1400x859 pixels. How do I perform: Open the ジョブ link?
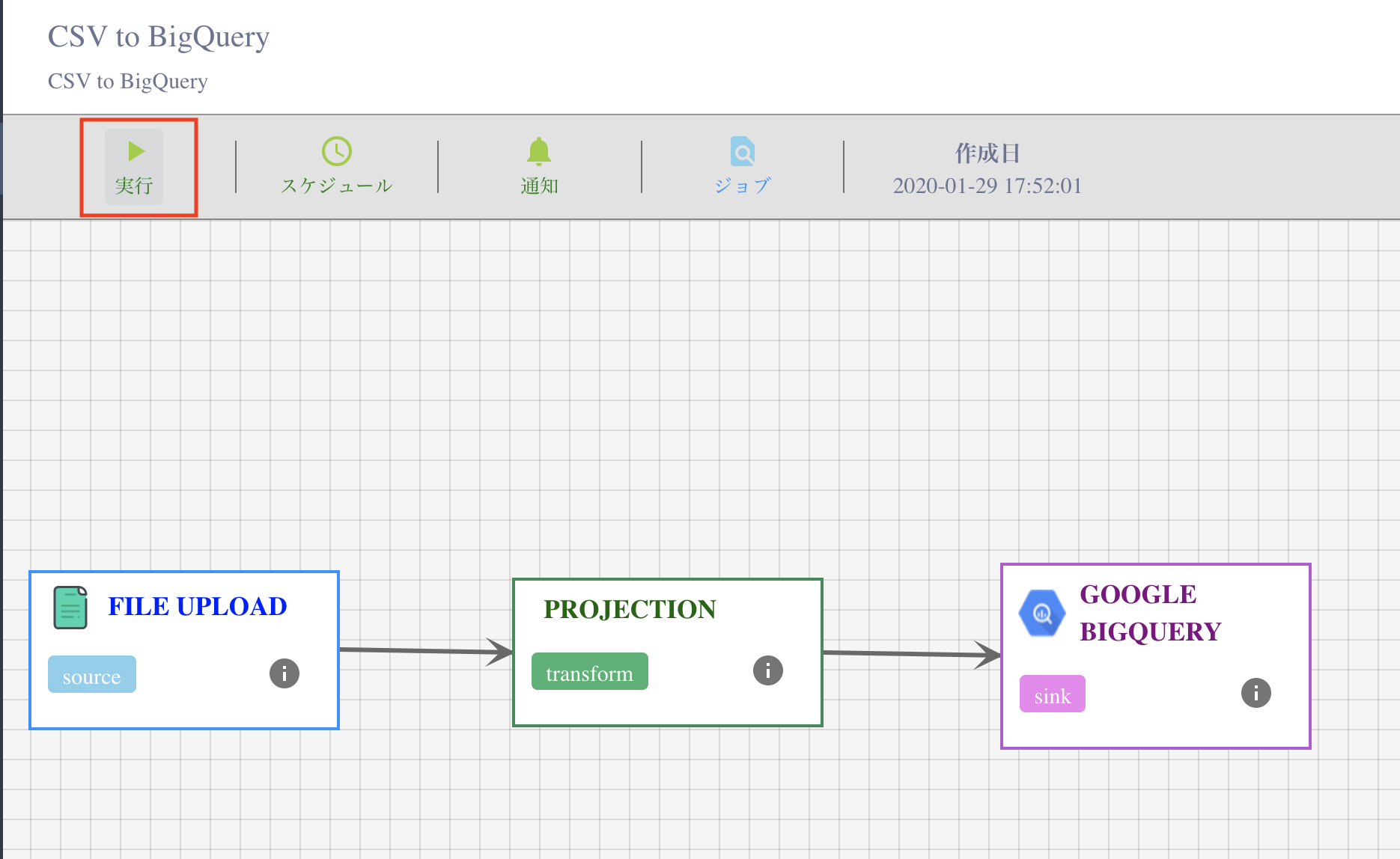coord(742,186)
